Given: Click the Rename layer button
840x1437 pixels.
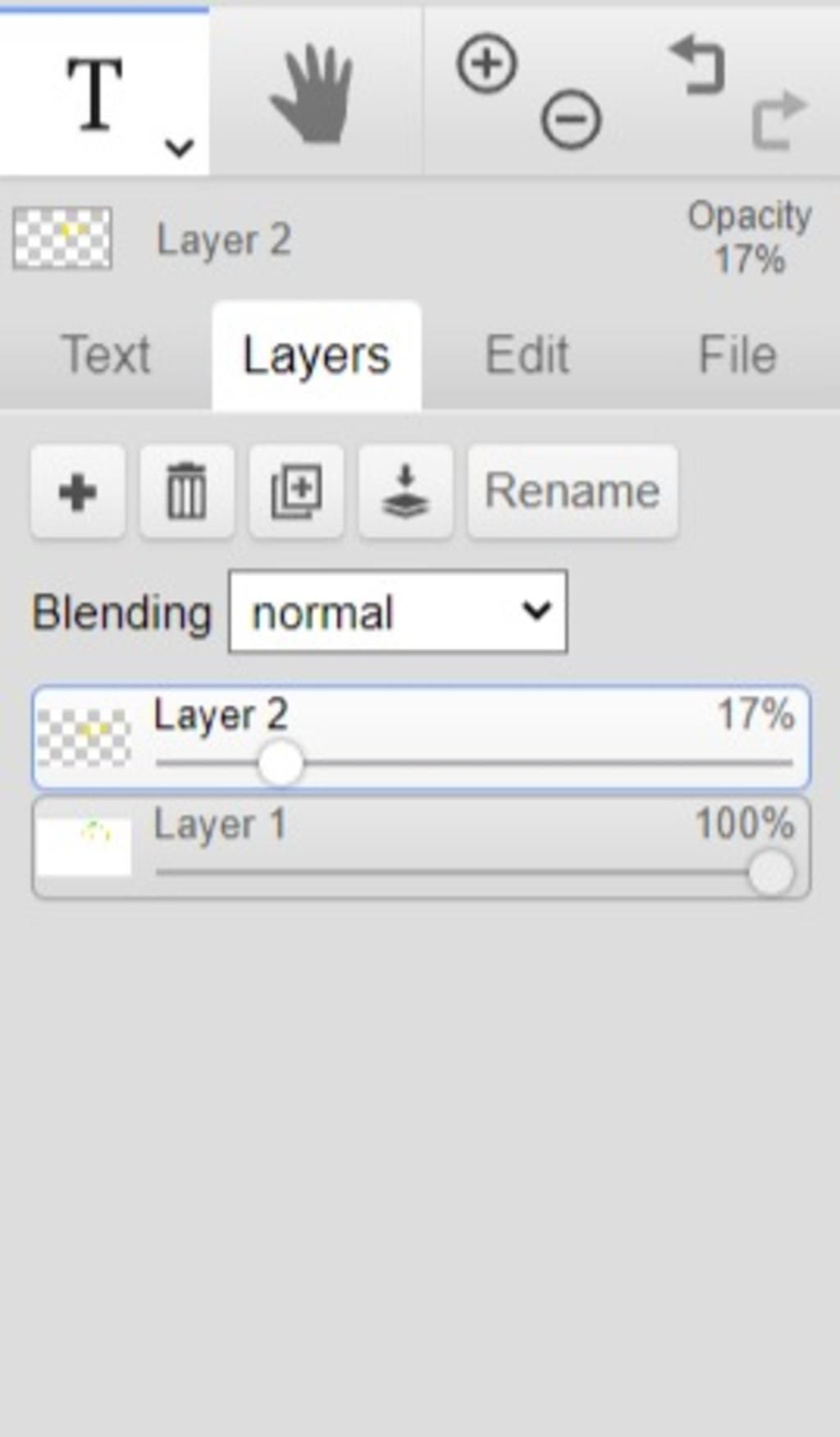Looking at the screenshot, I should [573, 492].
